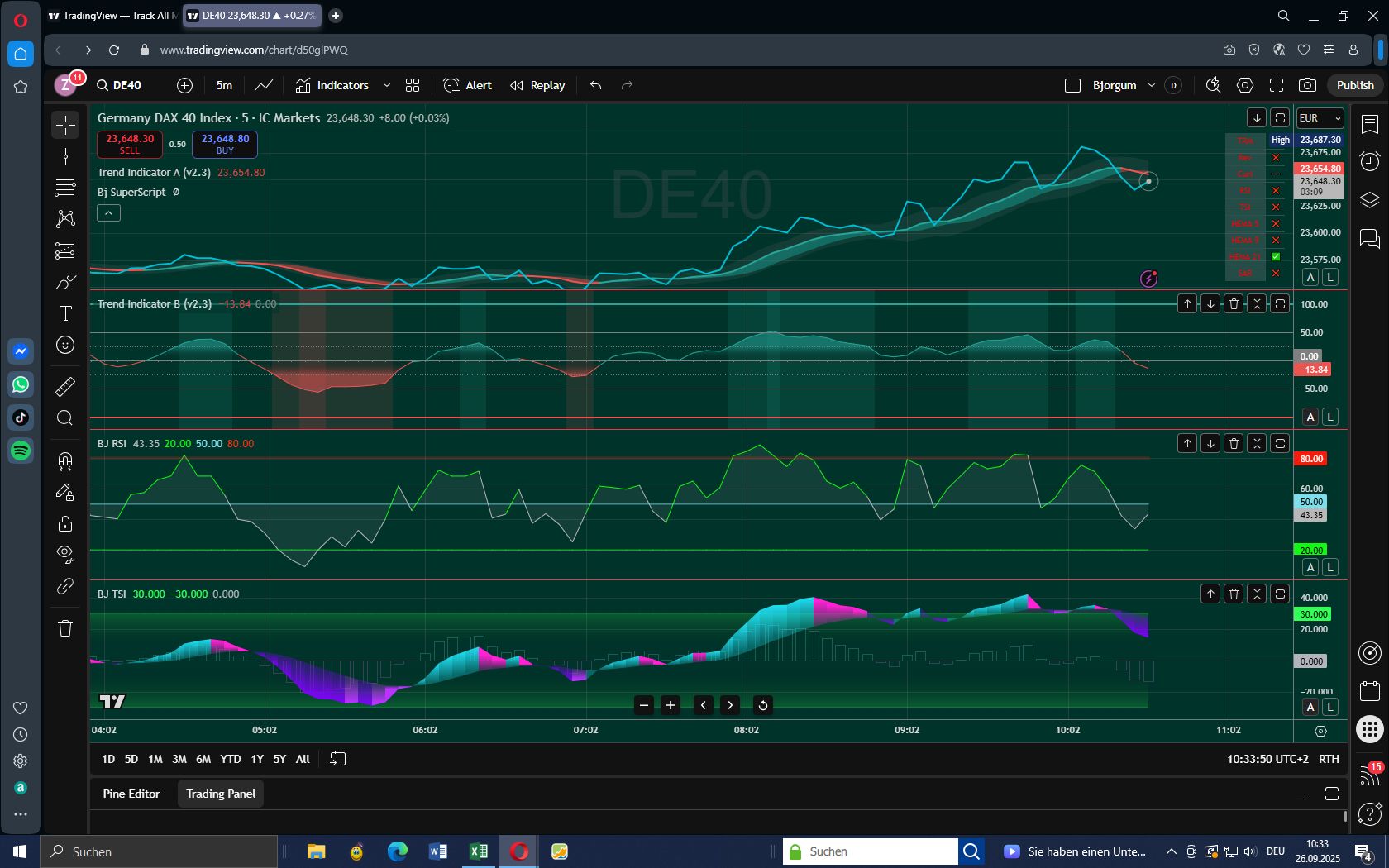Image resolution: width=1389 pixels, height=868 pixels.
Task: Collapse the Bj SuperScript legend arrow
Action: coord(108,212)
